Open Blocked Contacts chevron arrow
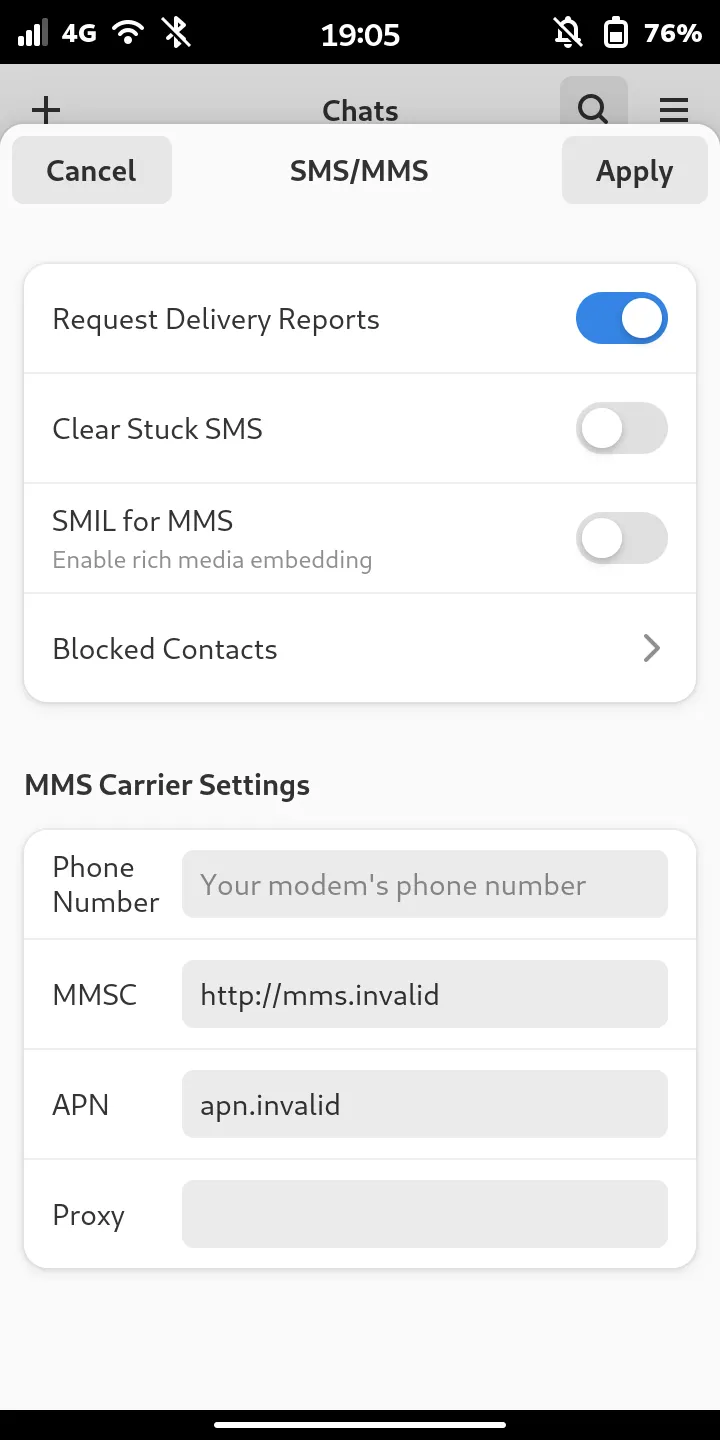 [651, 649]
